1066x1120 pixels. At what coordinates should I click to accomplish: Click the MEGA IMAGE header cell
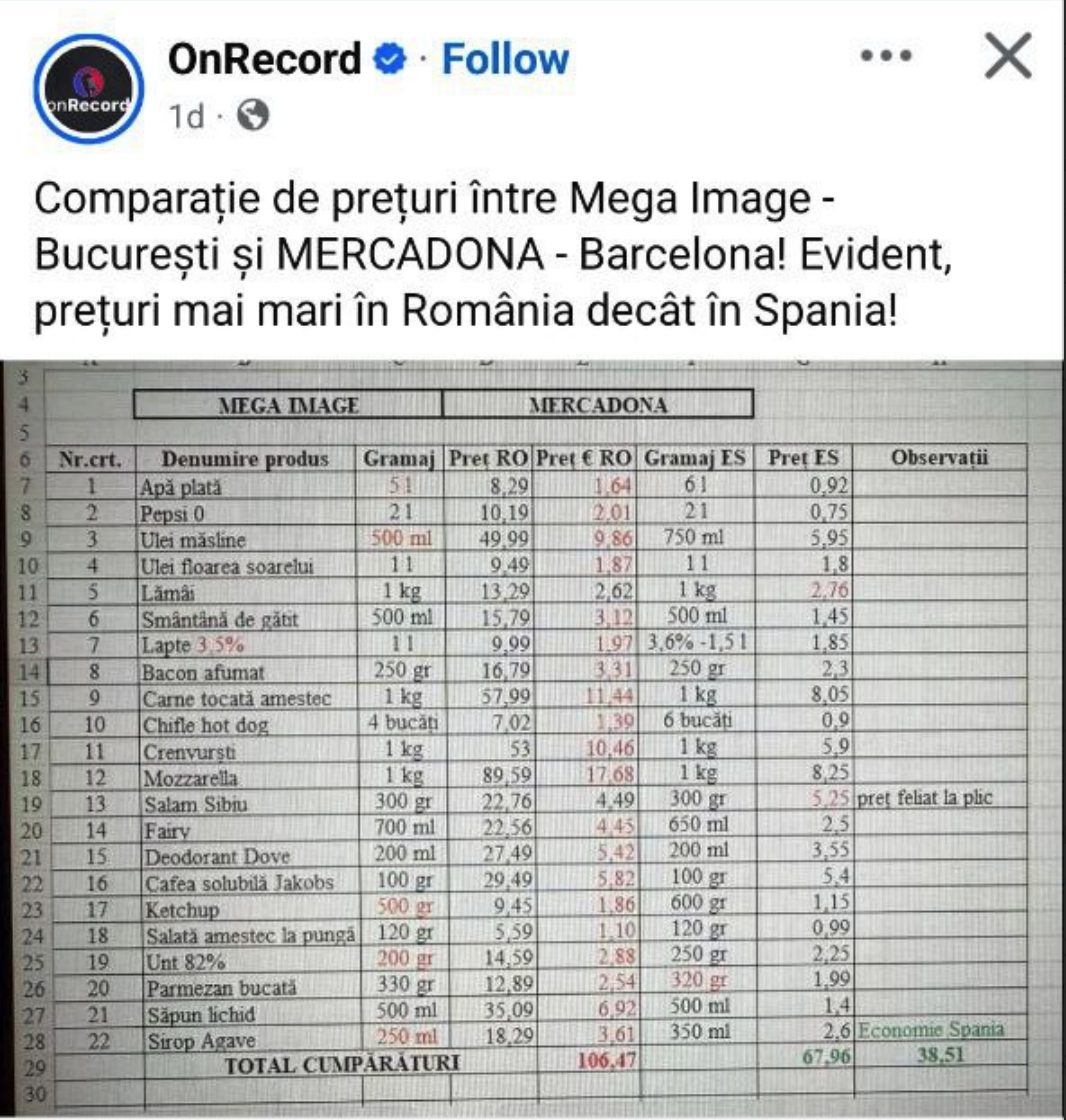[x=288, y=405]
